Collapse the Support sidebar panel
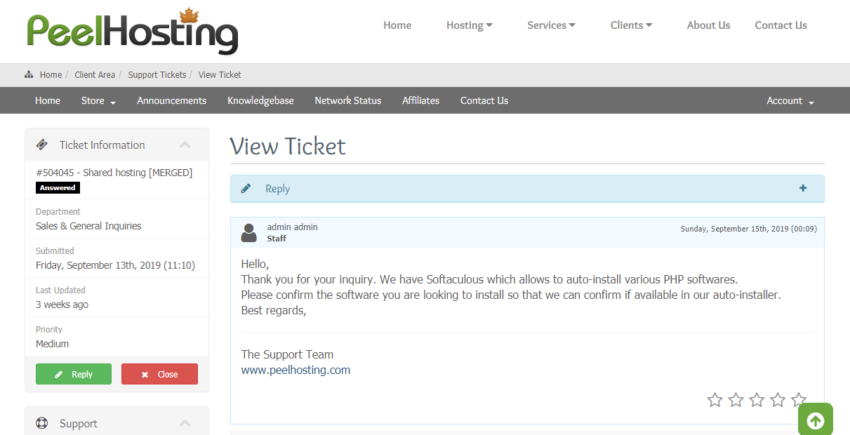This screenshot has height=435, width=850. 185,423
